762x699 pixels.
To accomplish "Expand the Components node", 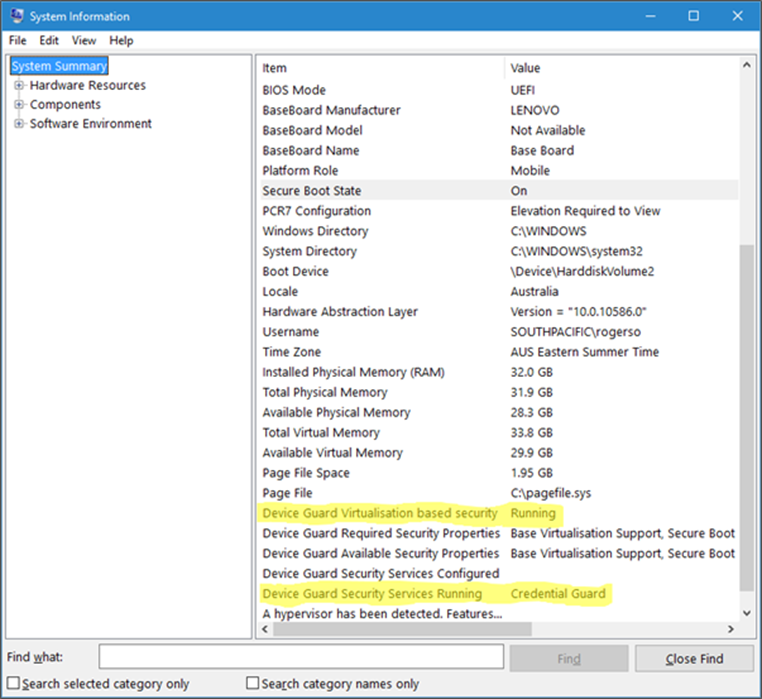I will coord(19,105).
